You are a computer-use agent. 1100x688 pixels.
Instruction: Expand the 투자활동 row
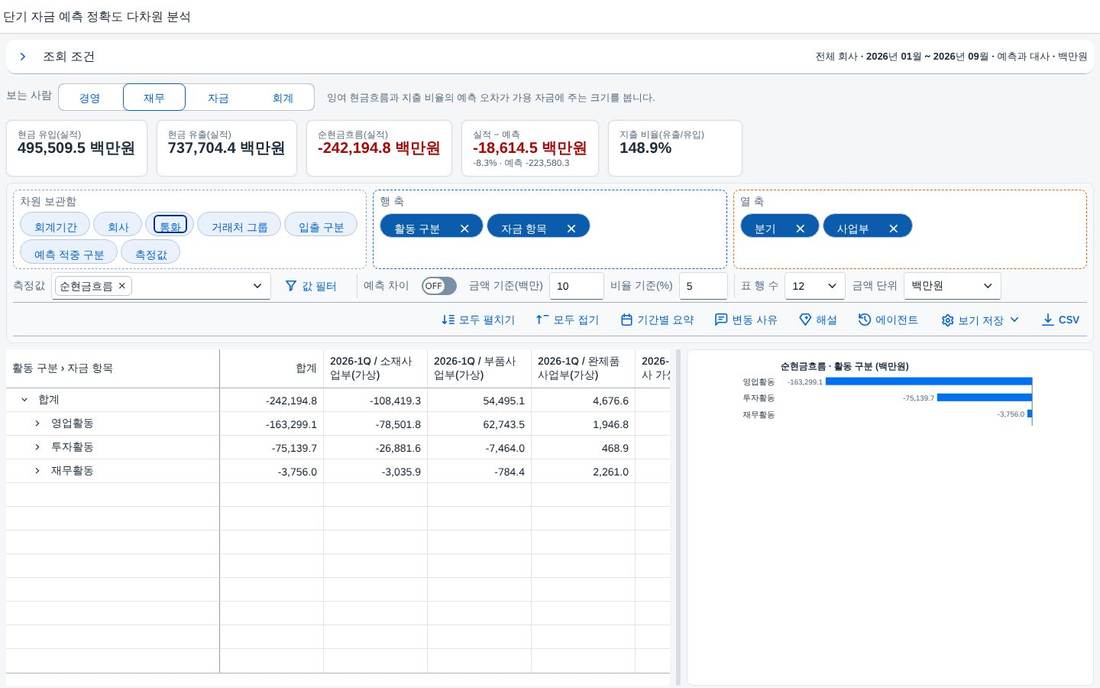[x=37, y=447]
